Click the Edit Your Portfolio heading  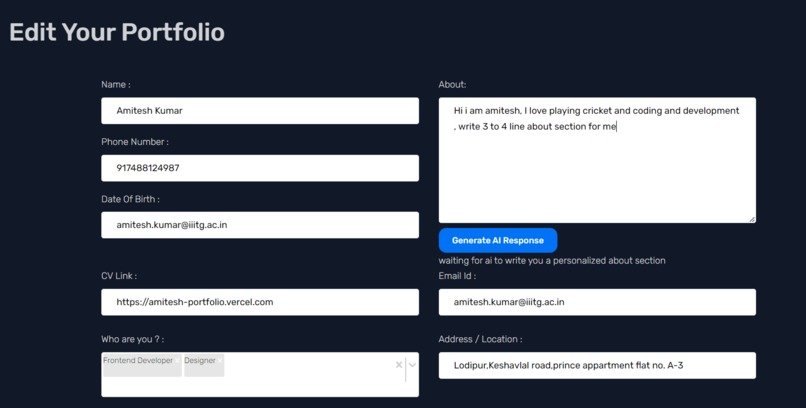(117, 32)
